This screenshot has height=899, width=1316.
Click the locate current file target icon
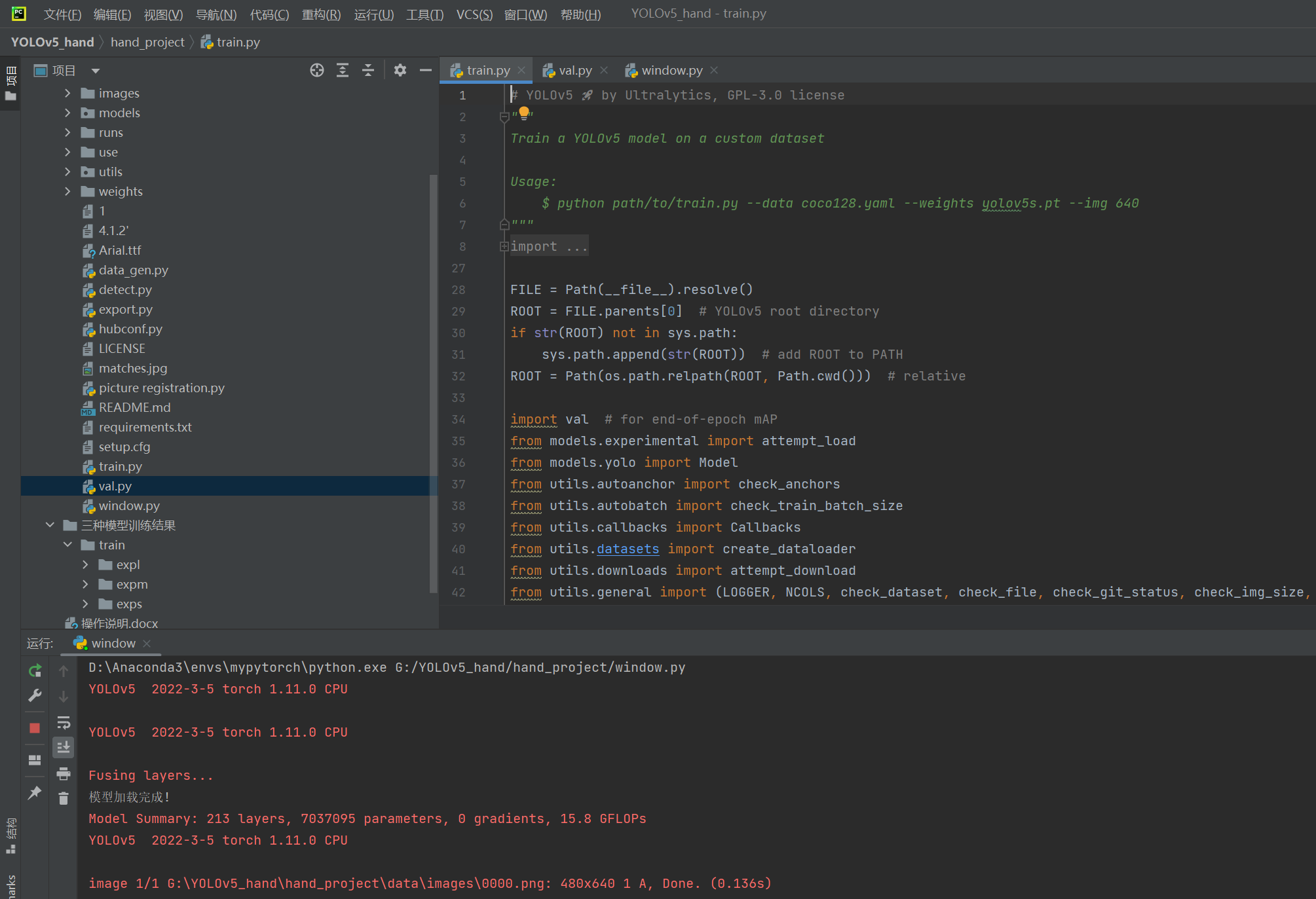click(x=317, y=70)
